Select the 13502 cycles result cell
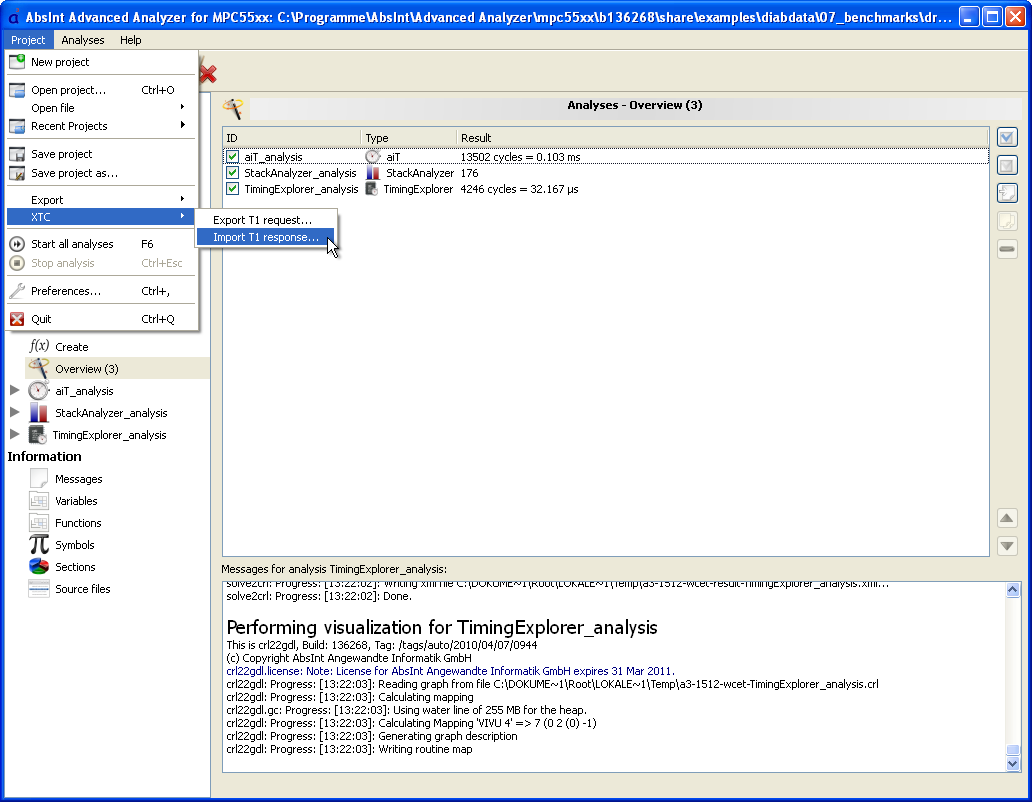The height and width of the screenshot is (802, 1032). tap(521, 157)
